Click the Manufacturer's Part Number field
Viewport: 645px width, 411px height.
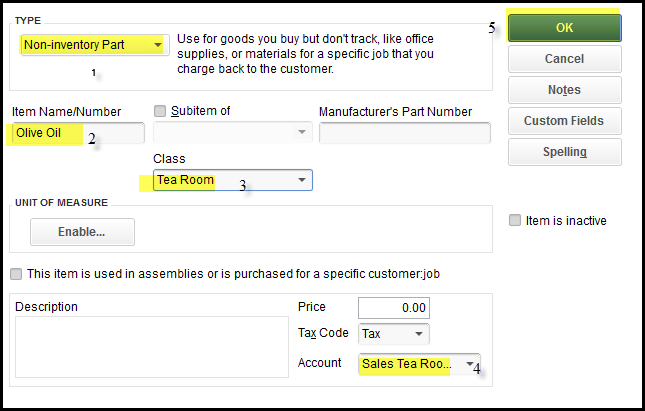404,133
